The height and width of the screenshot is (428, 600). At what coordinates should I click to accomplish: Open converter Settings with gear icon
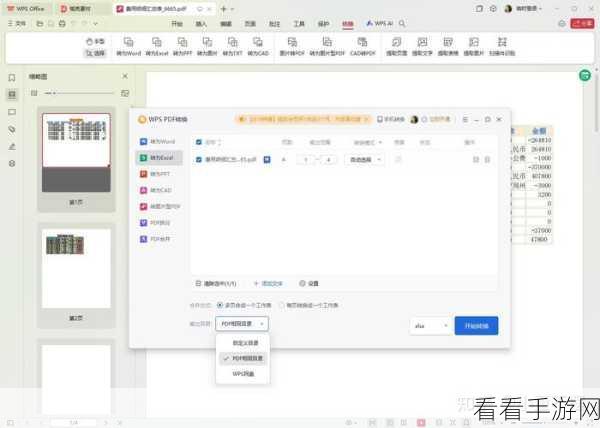click(309, 283)
